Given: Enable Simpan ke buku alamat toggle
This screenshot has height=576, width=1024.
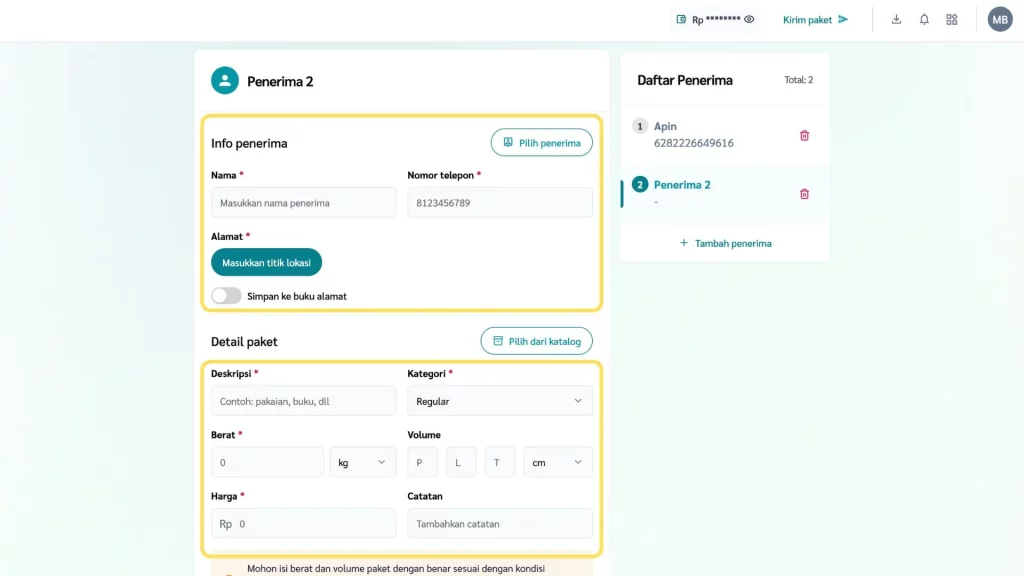Looking at the screenshot, I should tap(226, 296).
